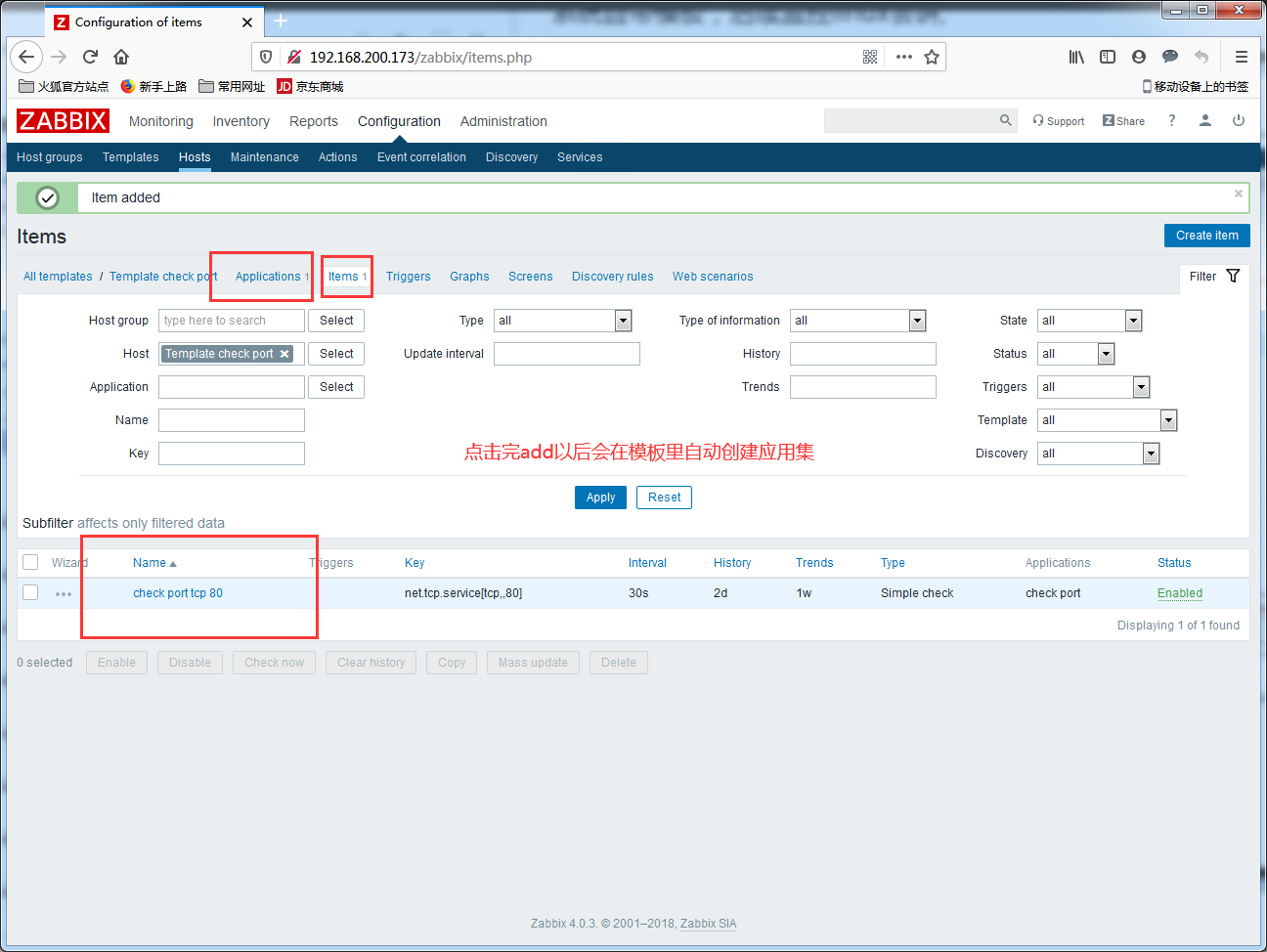Screen dimensions: 1267x952
Task: Tick the select-all items checkbox in header
Action: click(x=30, y=562)
